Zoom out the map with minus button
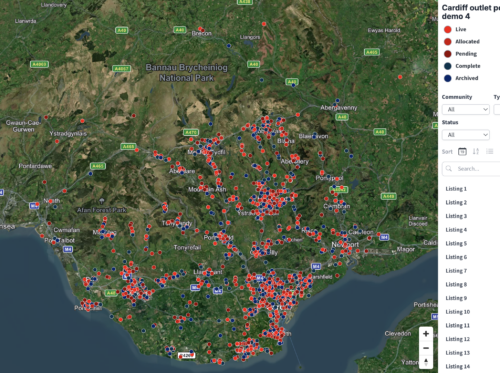The image size is (500, 373). (426, 348)
